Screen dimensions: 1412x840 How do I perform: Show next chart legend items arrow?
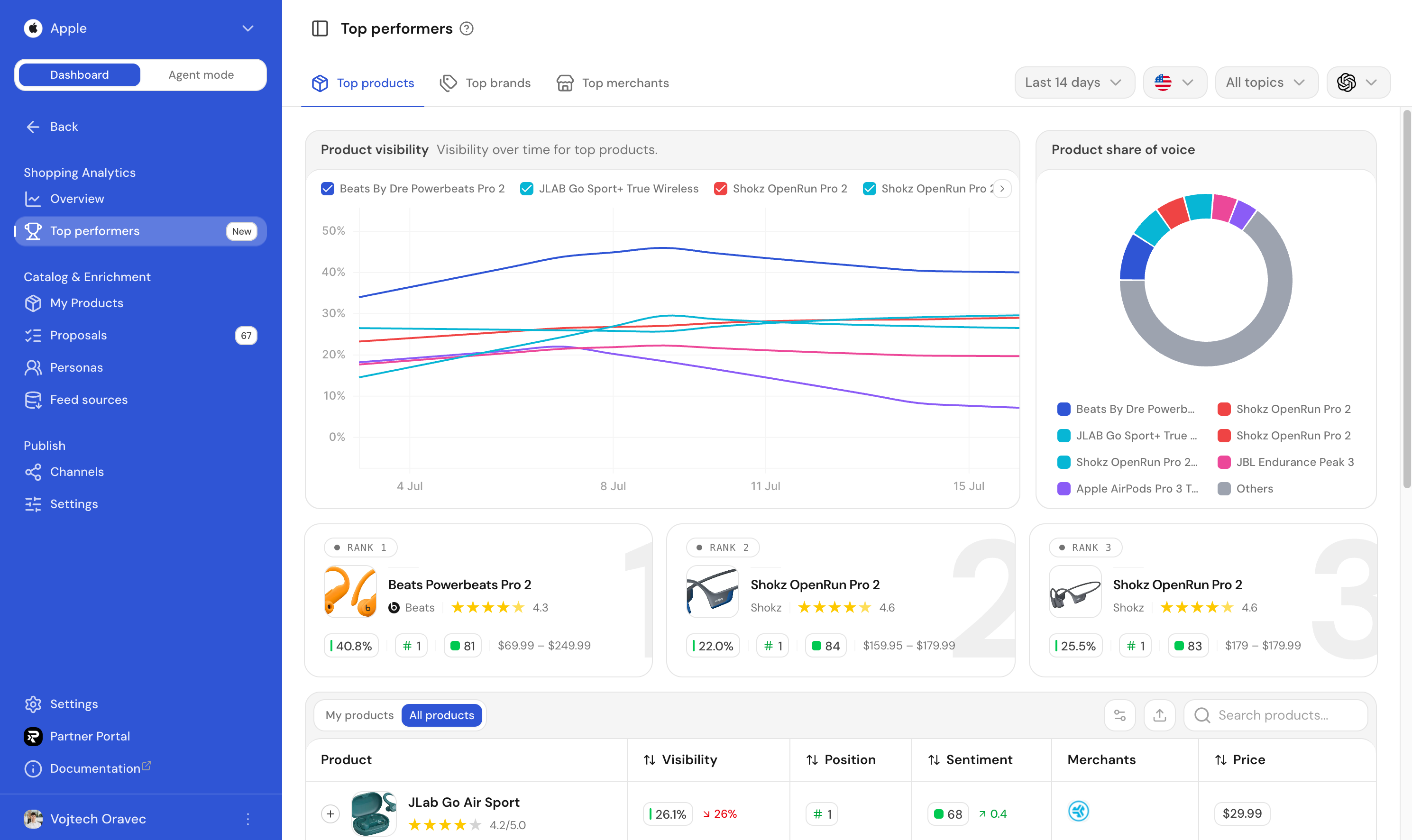1001,189
